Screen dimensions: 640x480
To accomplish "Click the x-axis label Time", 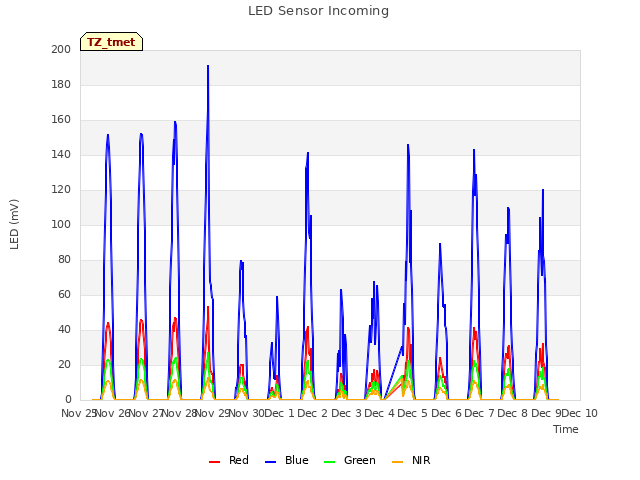I will coord(566,429).
